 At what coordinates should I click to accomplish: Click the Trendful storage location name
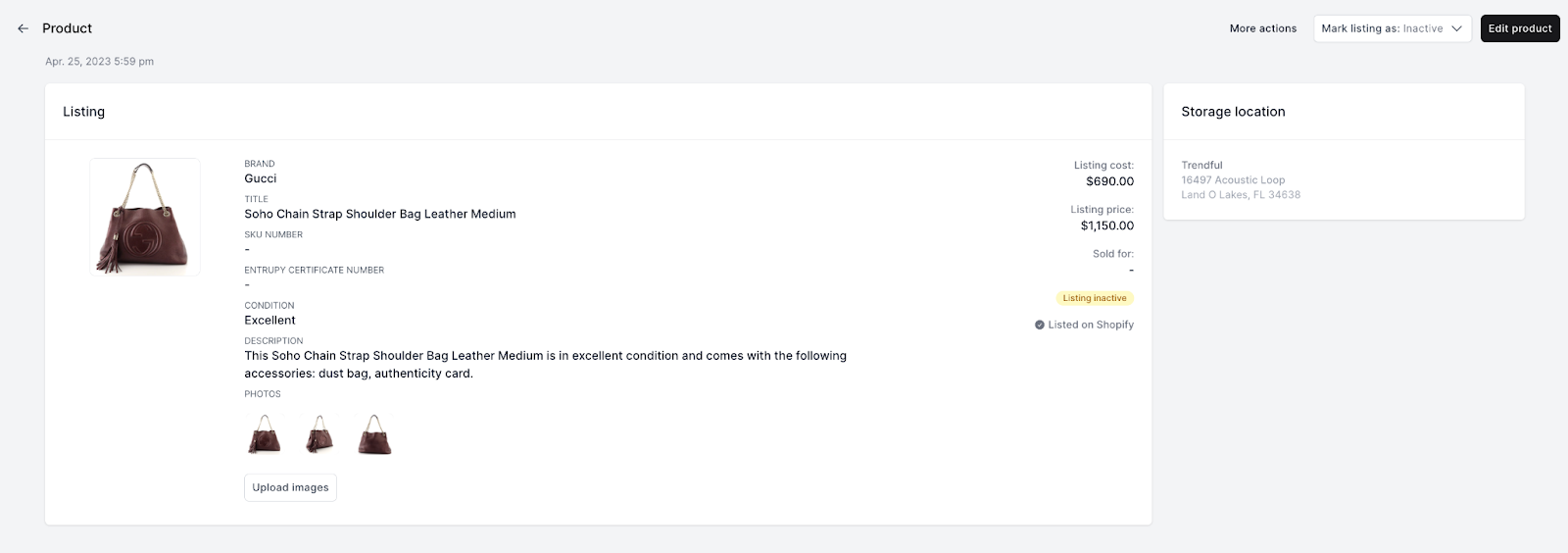1201,165
